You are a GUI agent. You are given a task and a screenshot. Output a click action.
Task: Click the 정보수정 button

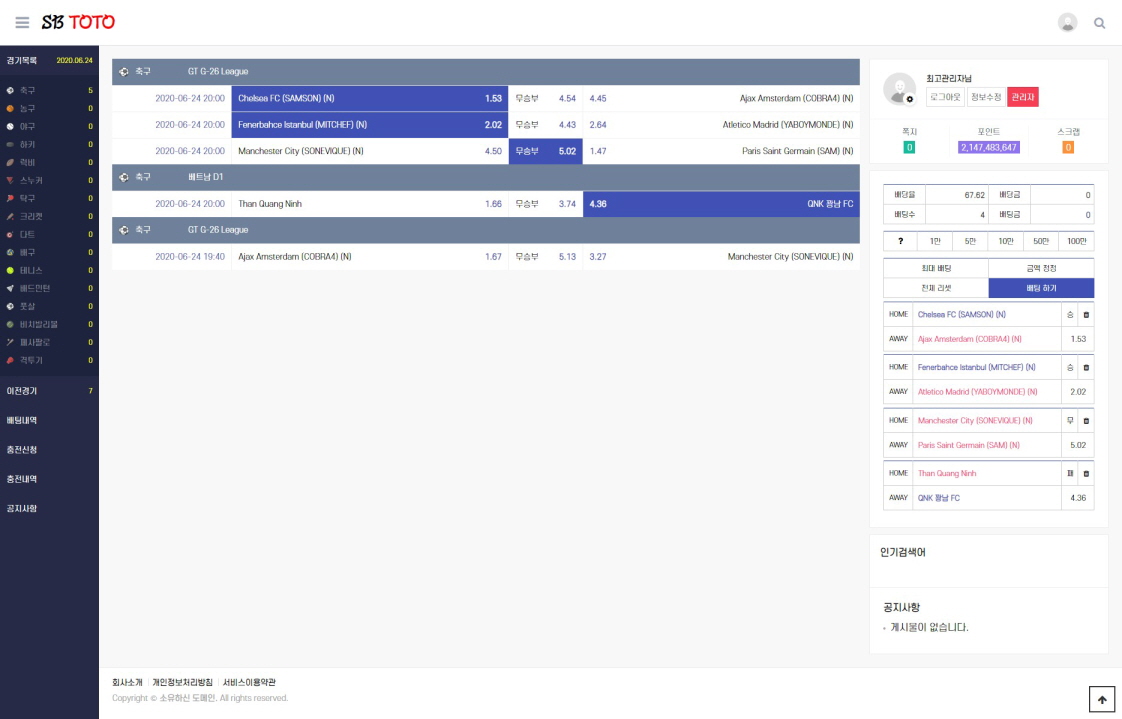pos(986,97)
